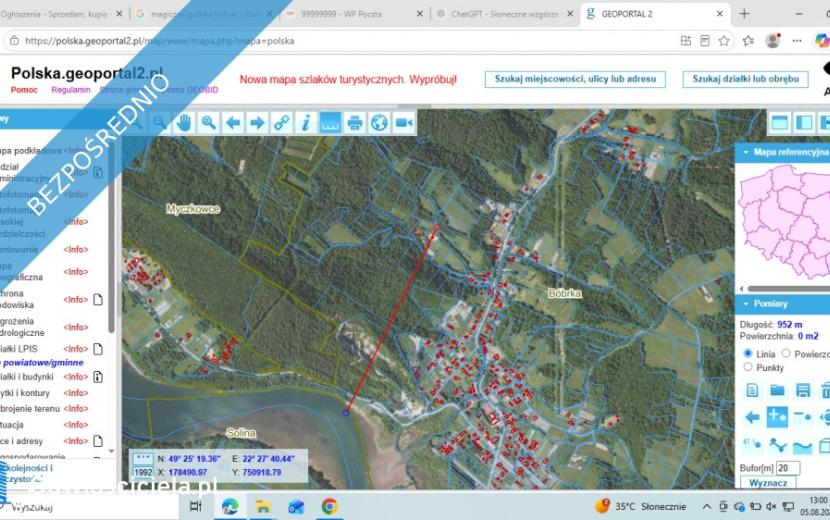The image size is (830, 520).
Task: Select the Linia measurement mode
Action: tap(748, 353)
